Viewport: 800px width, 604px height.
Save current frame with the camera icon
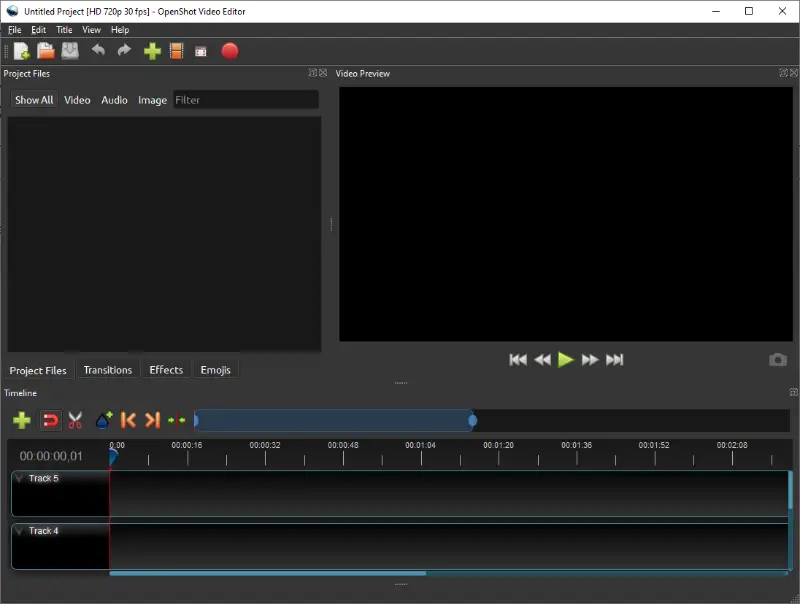coord(778,360)
